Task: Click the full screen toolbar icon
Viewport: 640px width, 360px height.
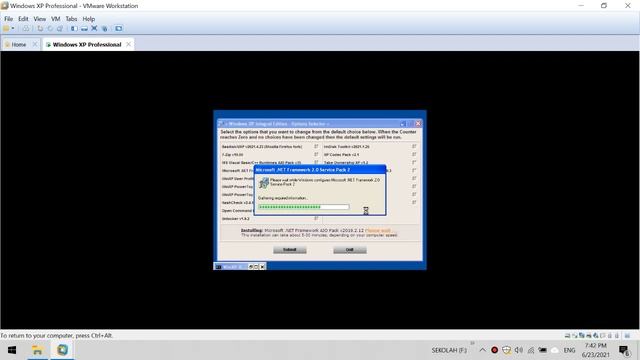Action: point(94,29)
